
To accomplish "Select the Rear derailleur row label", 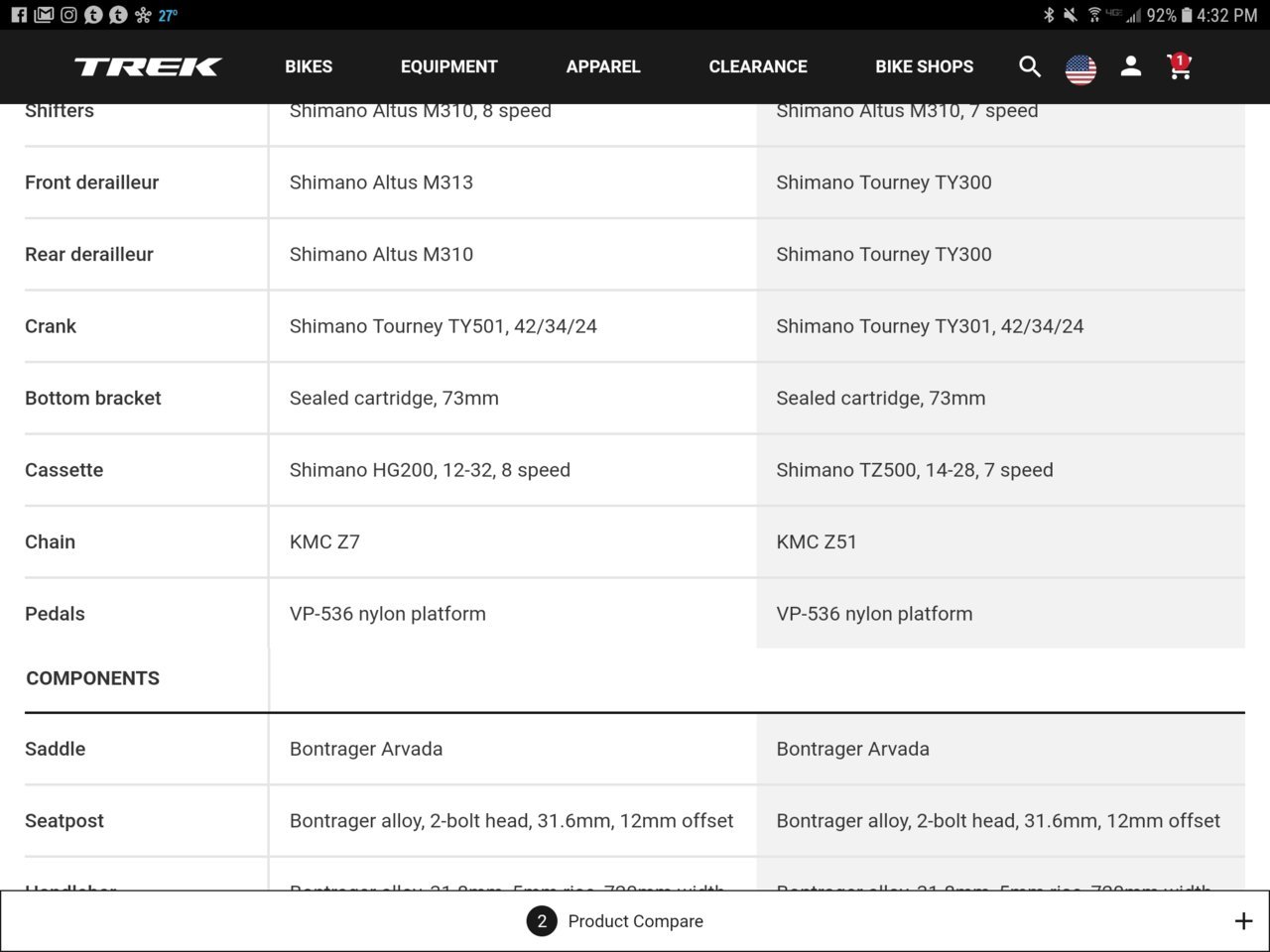I will (x=89, y=254).
